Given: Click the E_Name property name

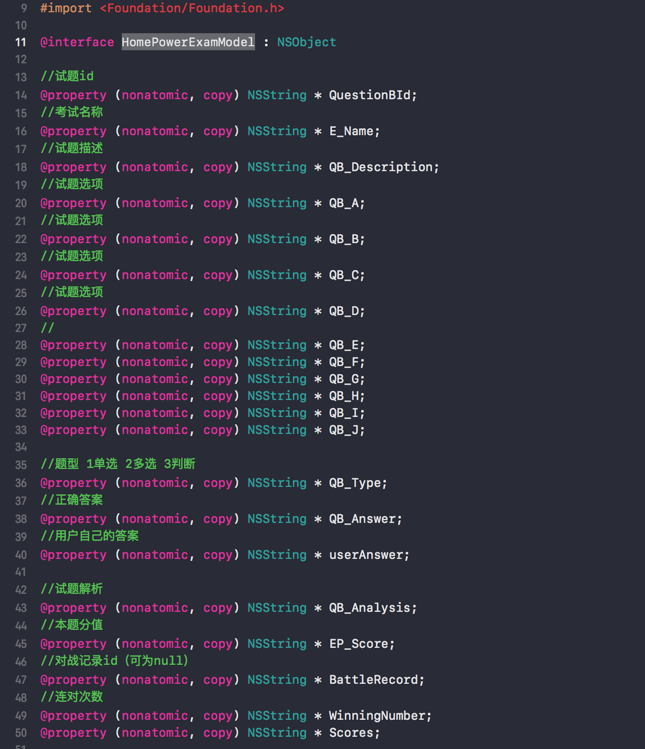Looking at the screenshot, I should click(x=351, y=131).
